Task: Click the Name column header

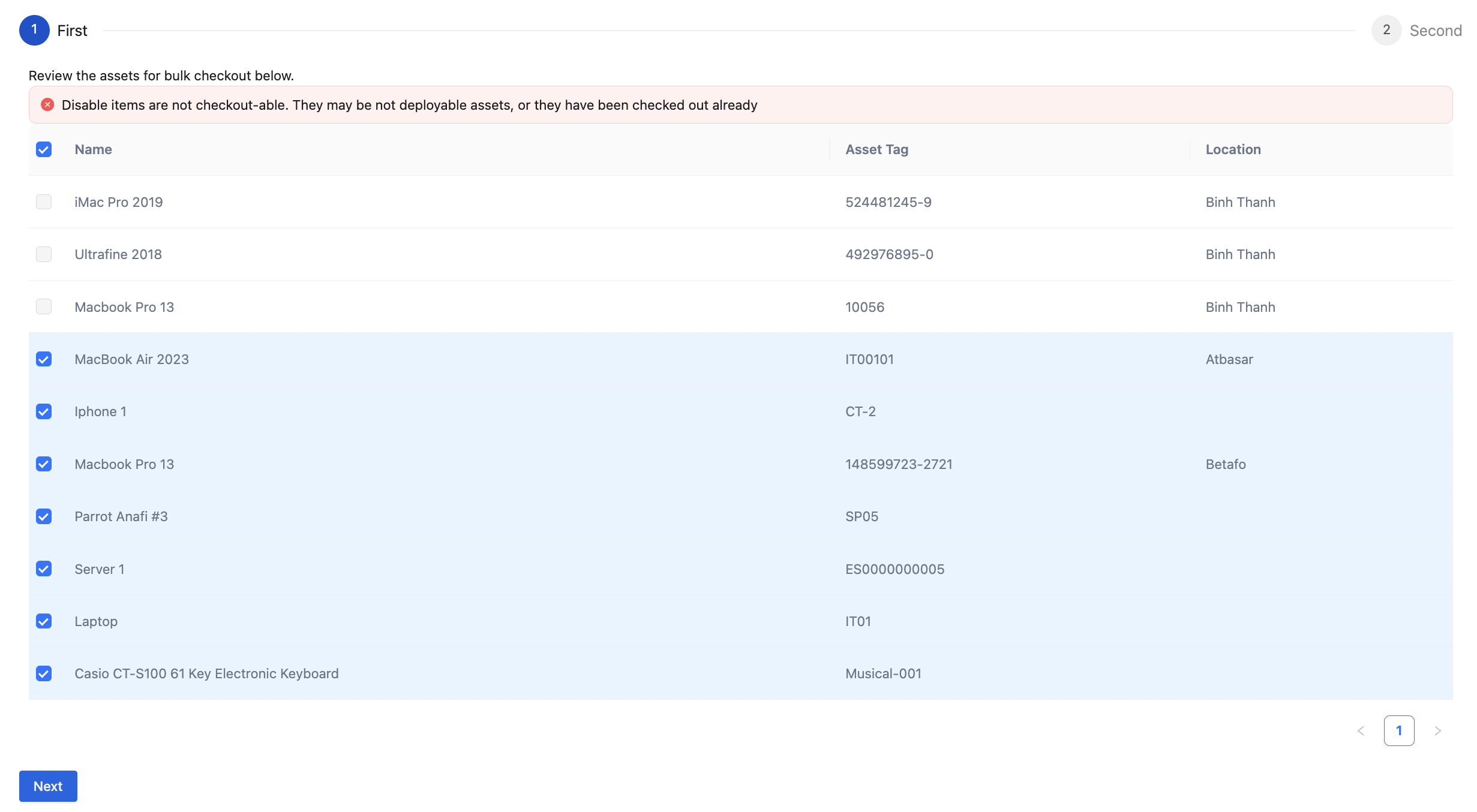Action: tap(93, 149)
